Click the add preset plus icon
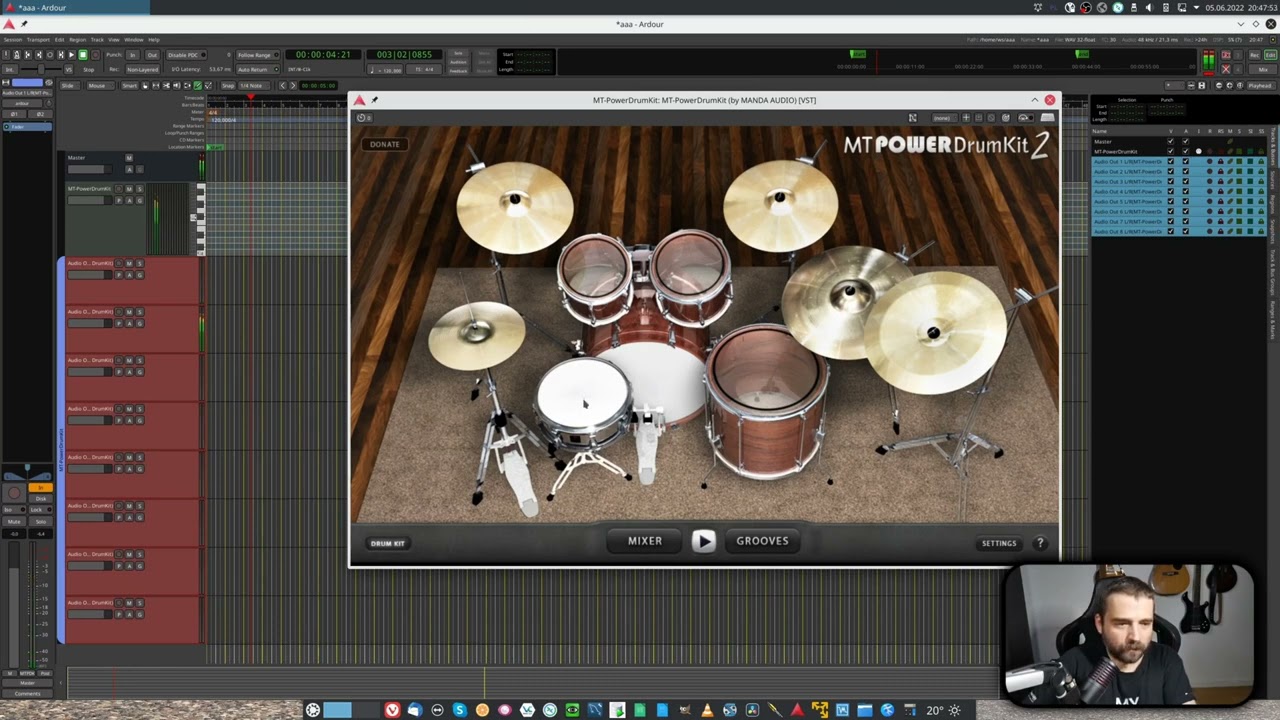Viewport: 1280px width, 720px height. point(966,117)
